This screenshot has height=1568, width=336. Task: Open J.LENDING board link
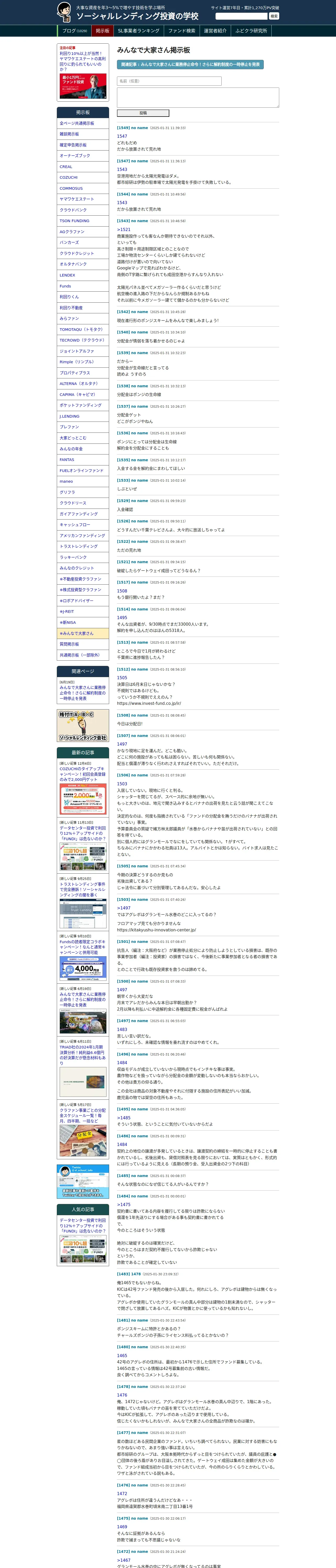83,416
